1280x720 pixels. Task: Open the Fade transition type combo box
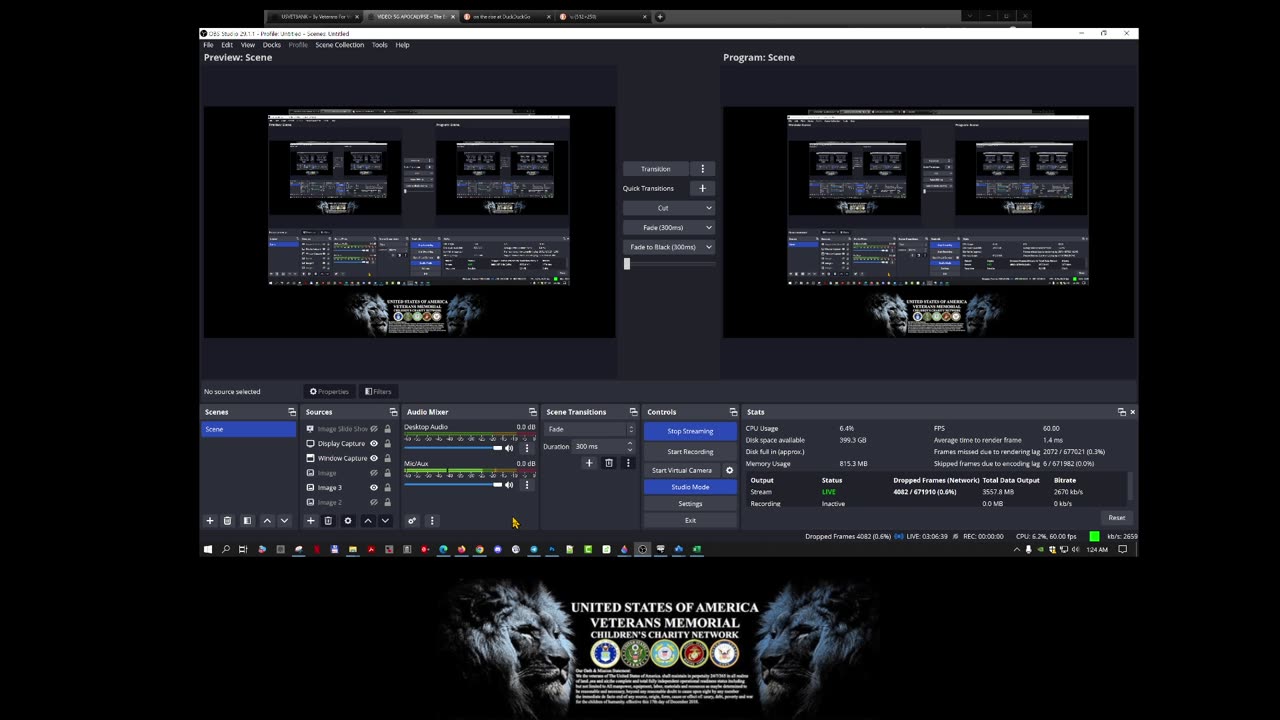590,429
